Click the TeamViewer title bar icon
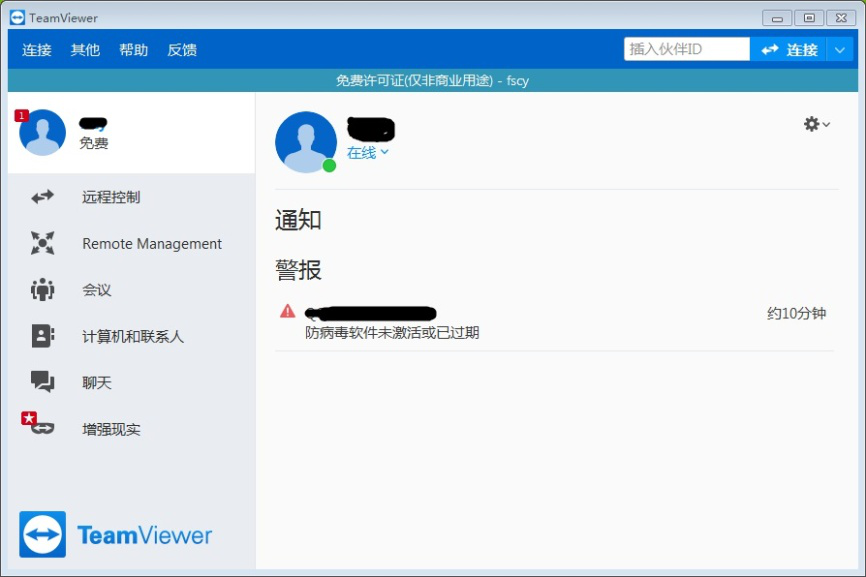866x577 pixels. [17, 18]
